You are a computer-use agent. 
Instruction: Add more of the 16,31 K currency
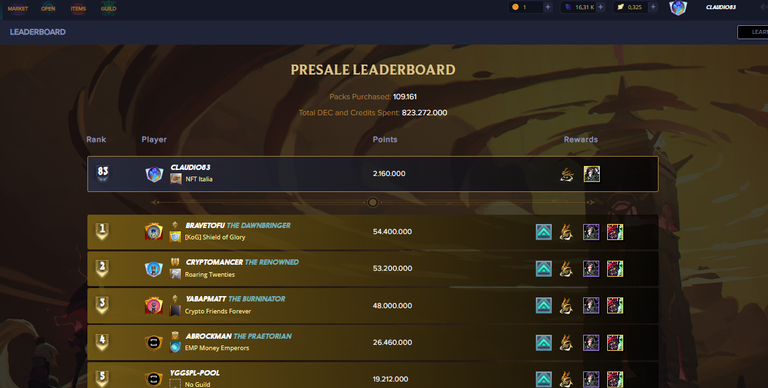(600, 7)
